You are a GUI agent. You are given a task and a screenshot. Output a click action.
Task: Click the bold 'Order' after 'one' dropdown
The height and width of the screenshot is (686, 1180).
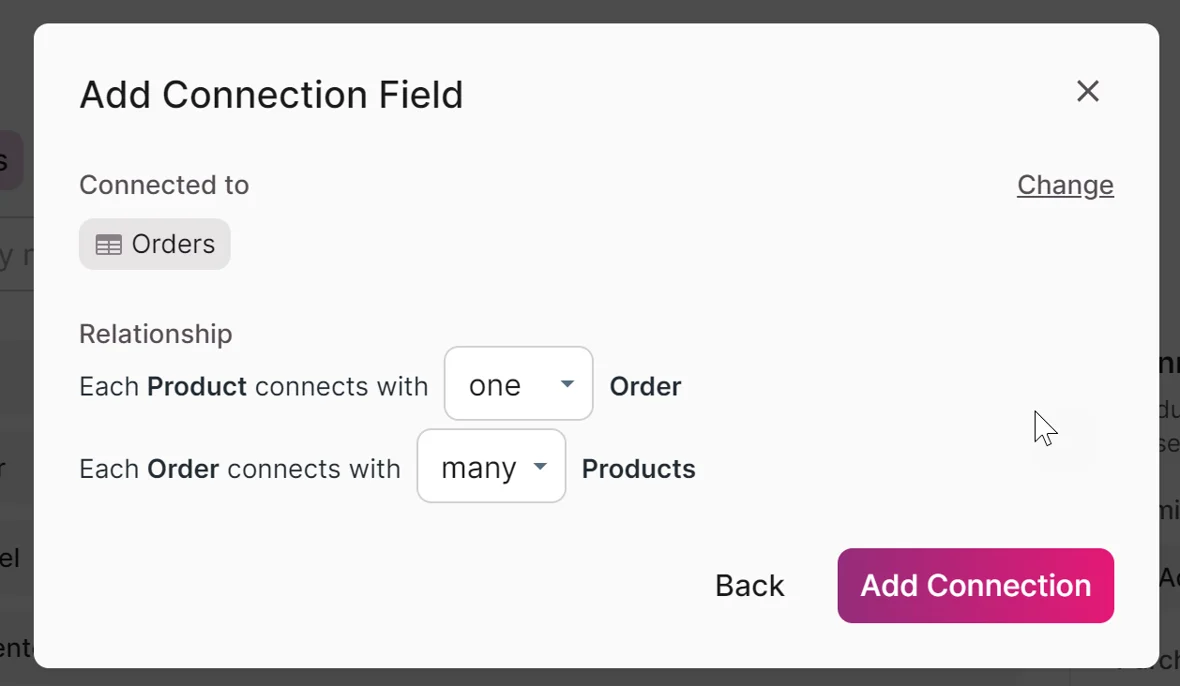point(645,386)
